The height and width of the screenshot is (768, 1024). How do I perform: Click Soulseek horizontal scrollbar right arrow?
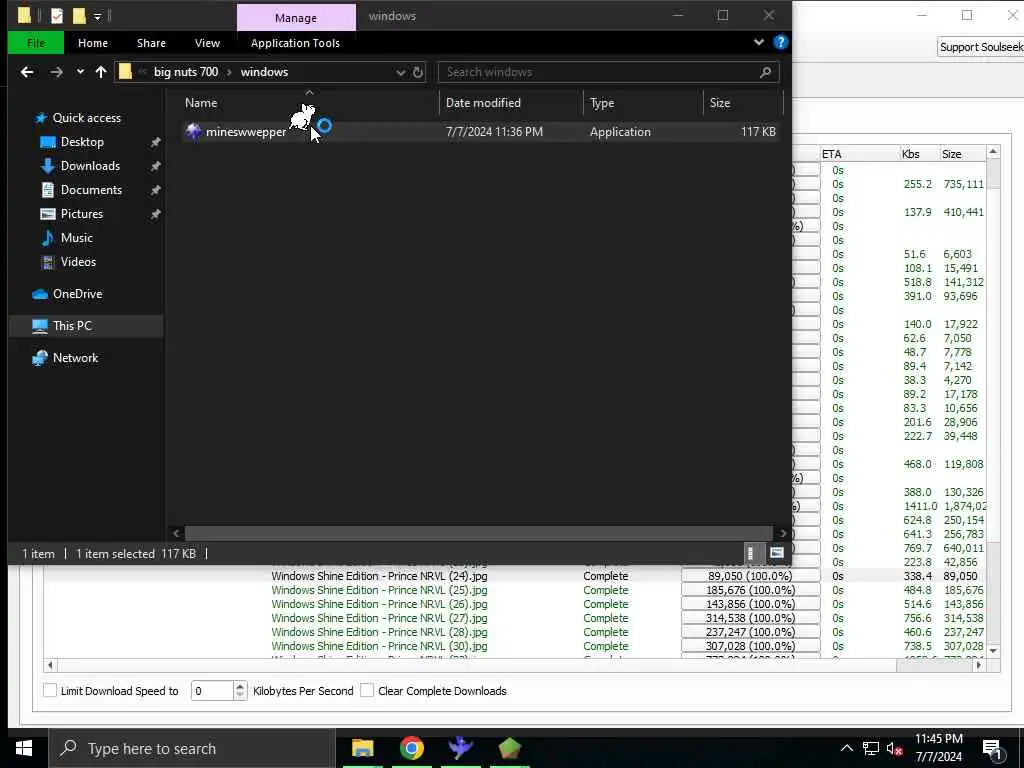pos(978,665)
